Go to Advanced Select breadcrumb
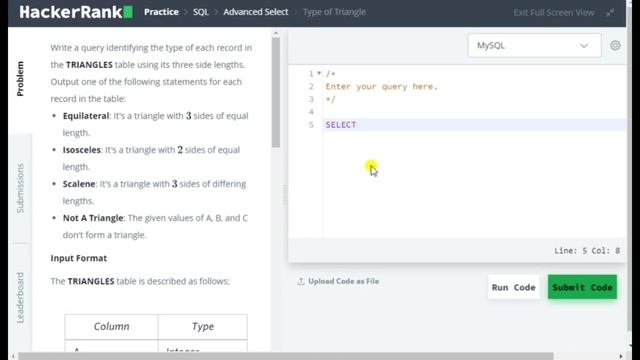 [x=256, y=12]
